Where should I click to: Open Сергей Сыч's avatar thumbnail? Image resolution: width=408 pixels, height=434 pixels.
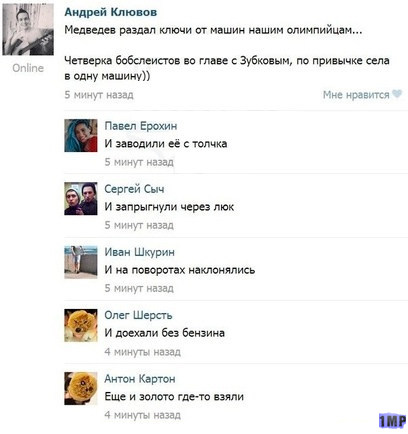click(x=81, y=198)
